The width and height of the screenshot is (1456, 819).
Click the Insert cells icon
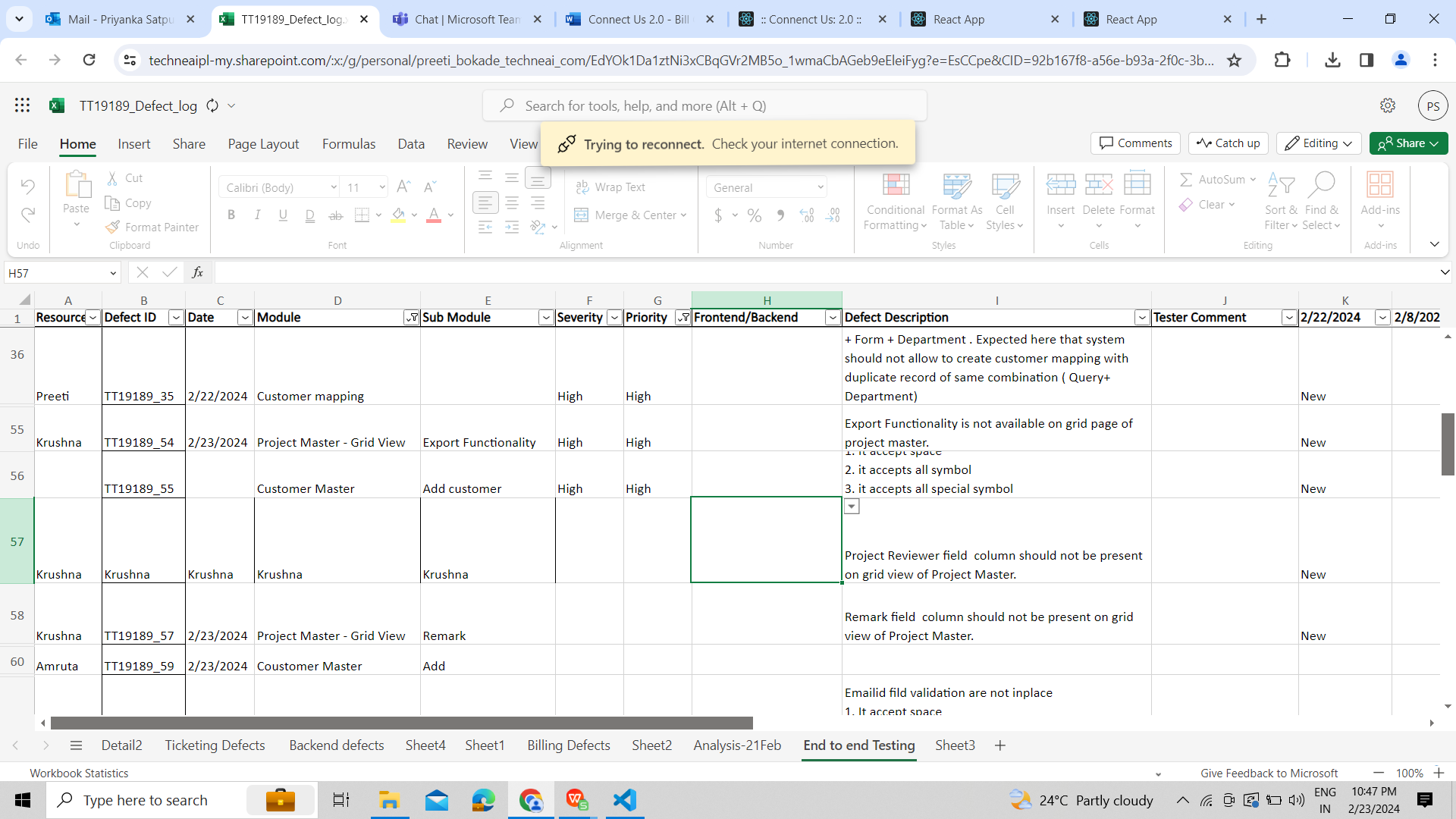click(1060, 185)
